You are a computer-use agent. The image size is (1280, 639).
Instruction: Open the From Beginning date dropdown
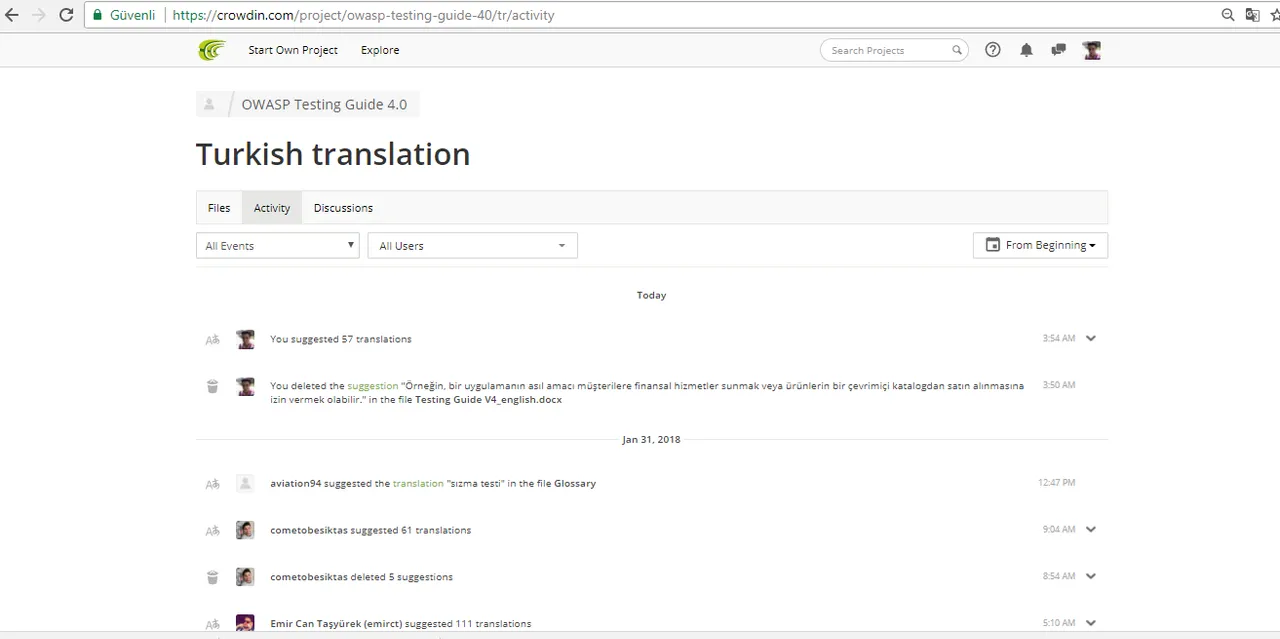[1040, 245]
